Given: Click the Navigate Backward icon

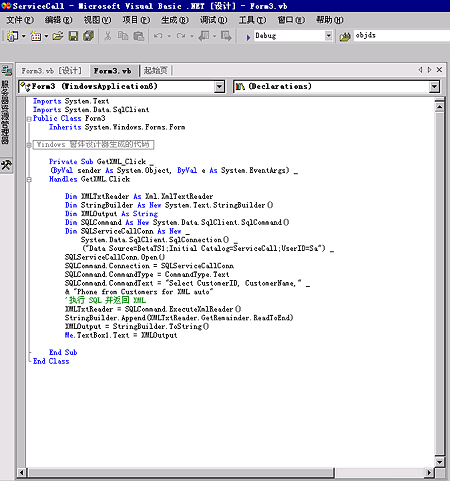Looking at the screenshot, I should [204, 36].
